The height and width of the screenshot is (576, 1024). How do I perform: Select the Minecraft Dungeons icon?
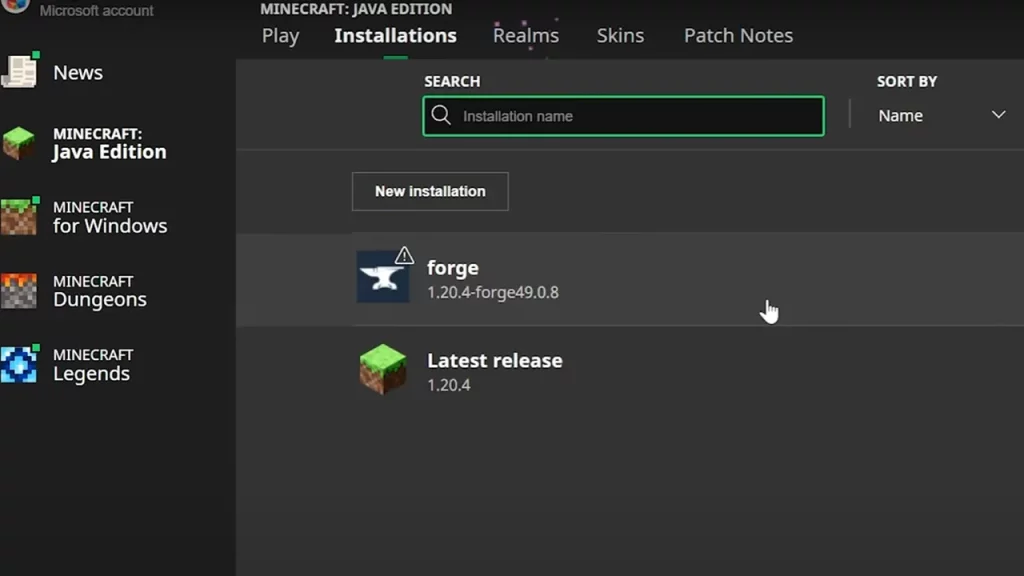click(21, 290)
